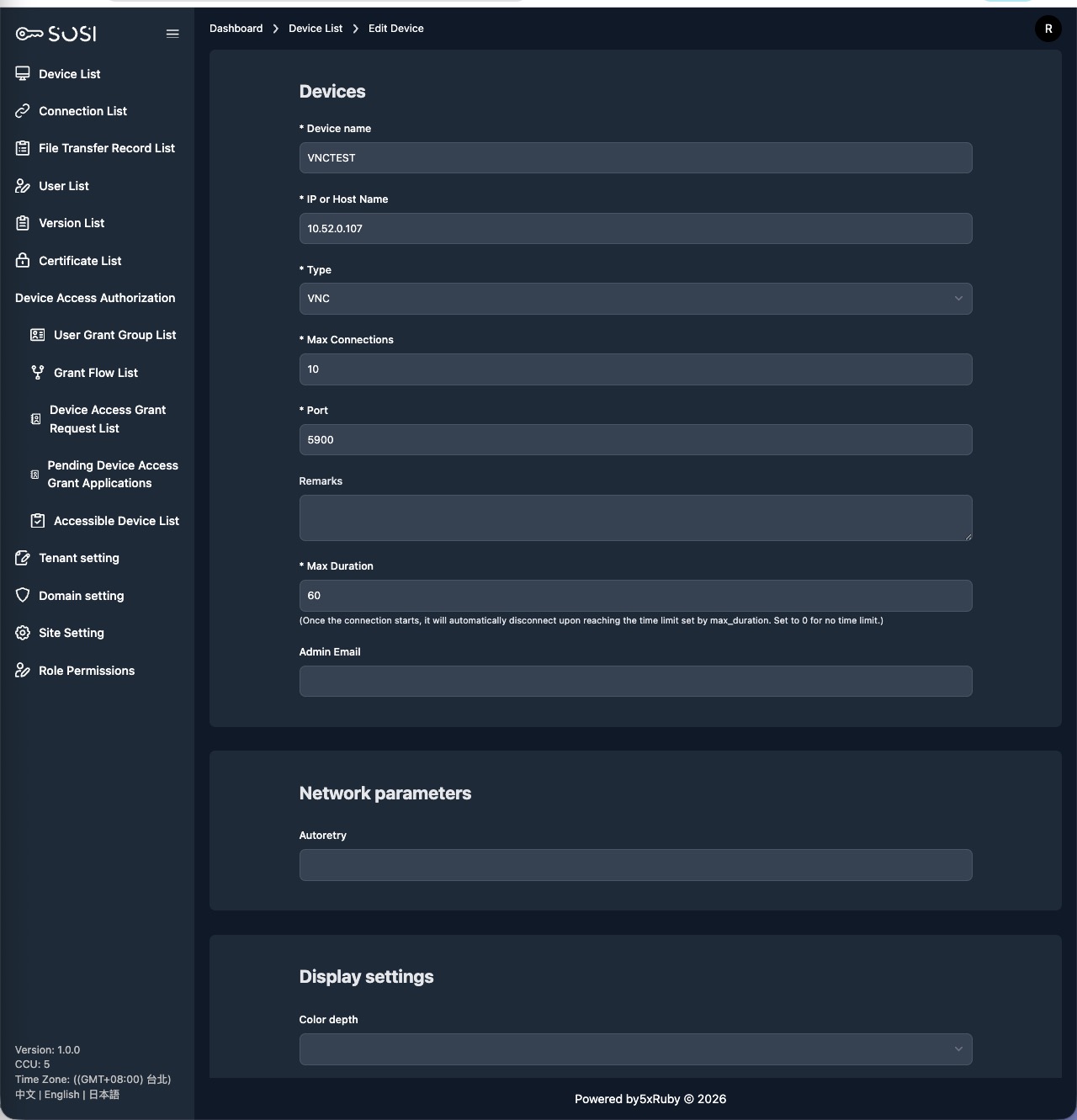
Task: Click the Connection List link icon
Action: [23, 111]
